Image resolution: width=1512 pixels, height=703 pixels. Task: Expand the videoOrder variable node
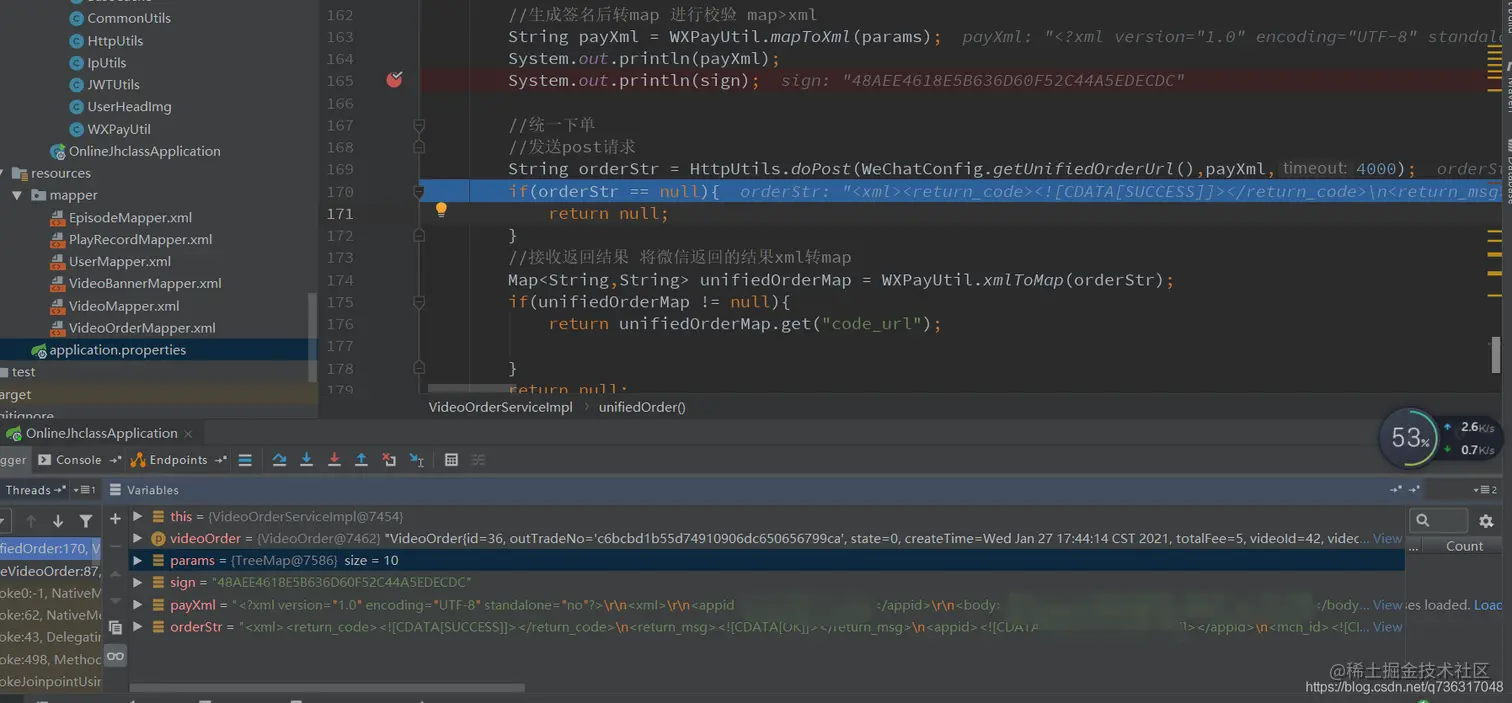138,539
